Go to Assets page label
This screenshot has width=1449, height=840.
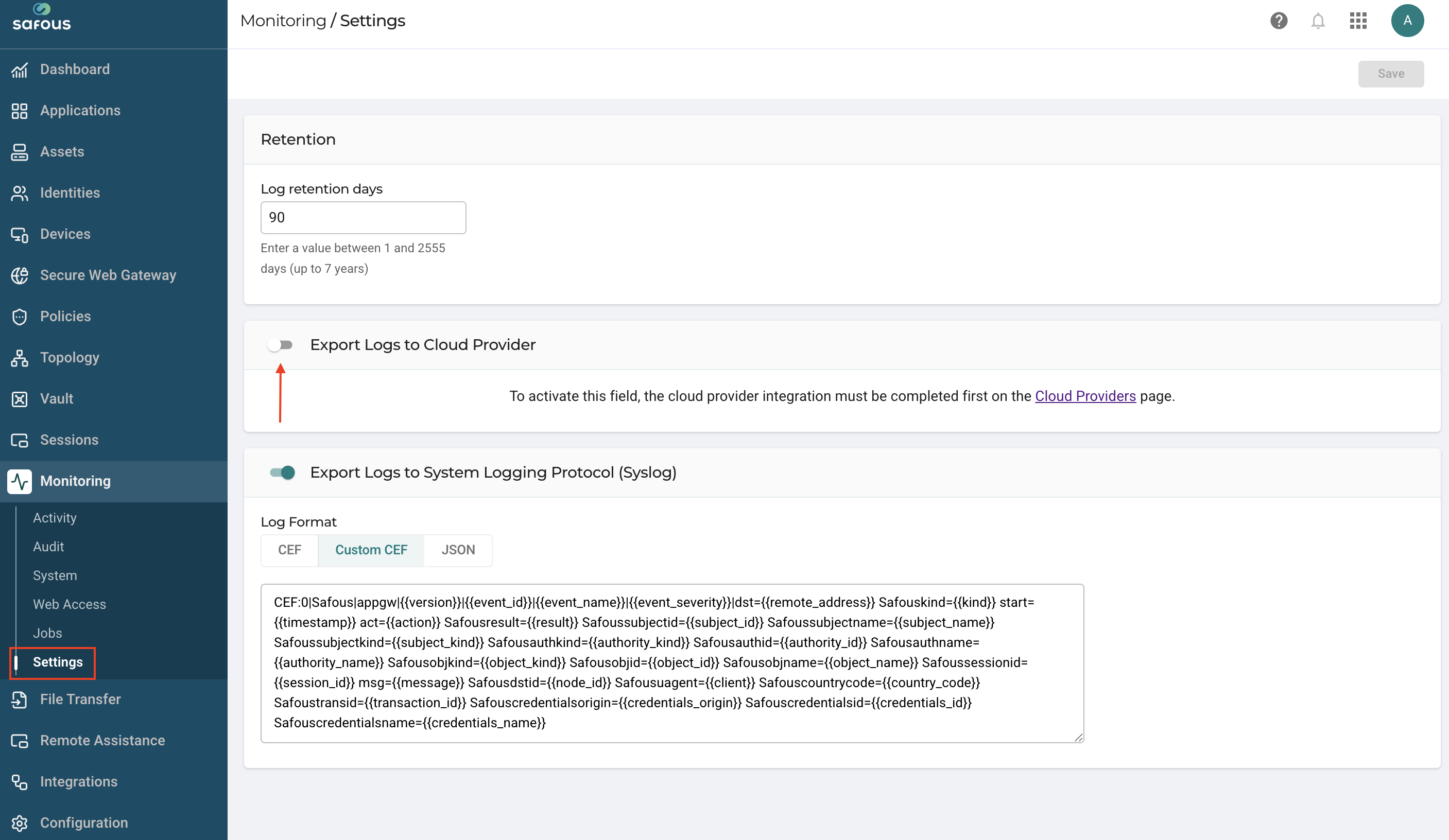click(62, 152)
